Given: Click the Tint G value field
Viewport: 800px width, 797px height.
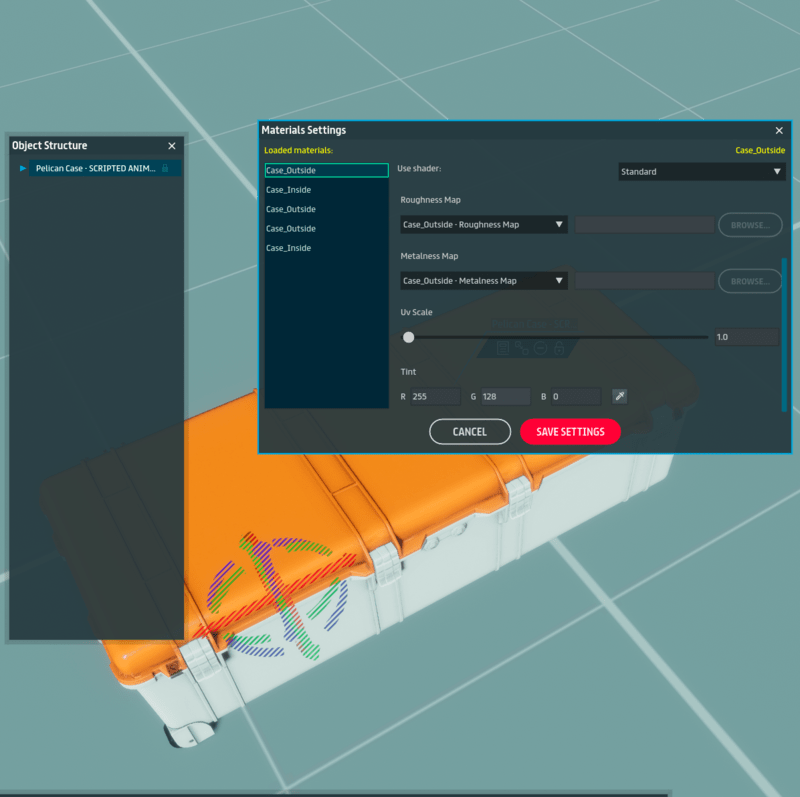Looking at the screenshot, I should (x=505, y=397).
